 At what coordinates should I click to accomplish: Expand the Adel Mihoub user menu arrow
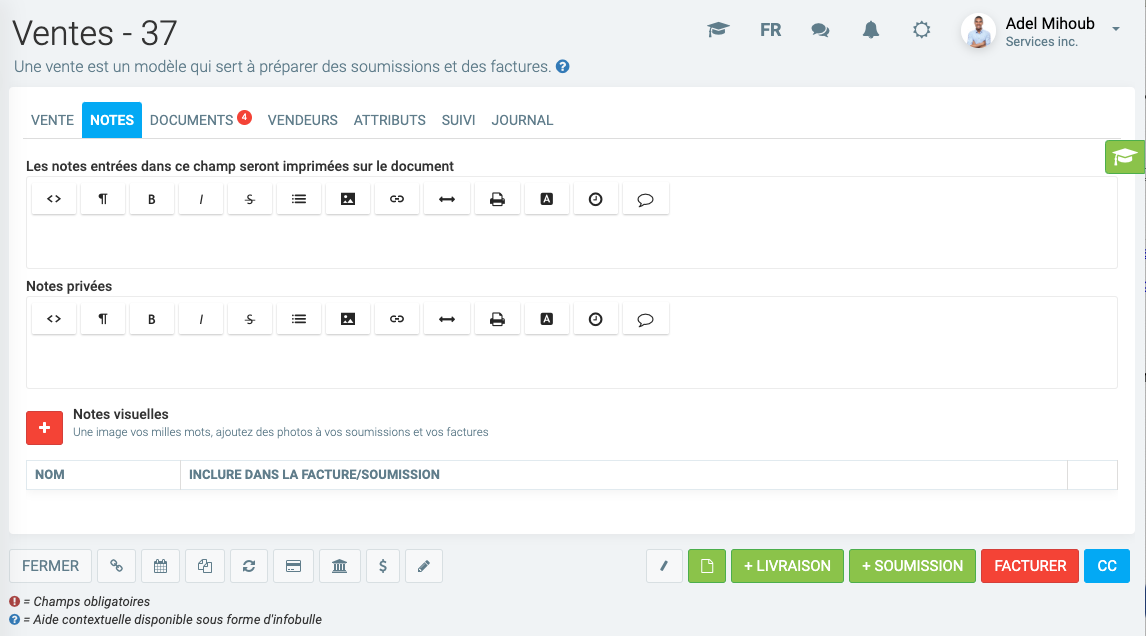(1116, 30)
